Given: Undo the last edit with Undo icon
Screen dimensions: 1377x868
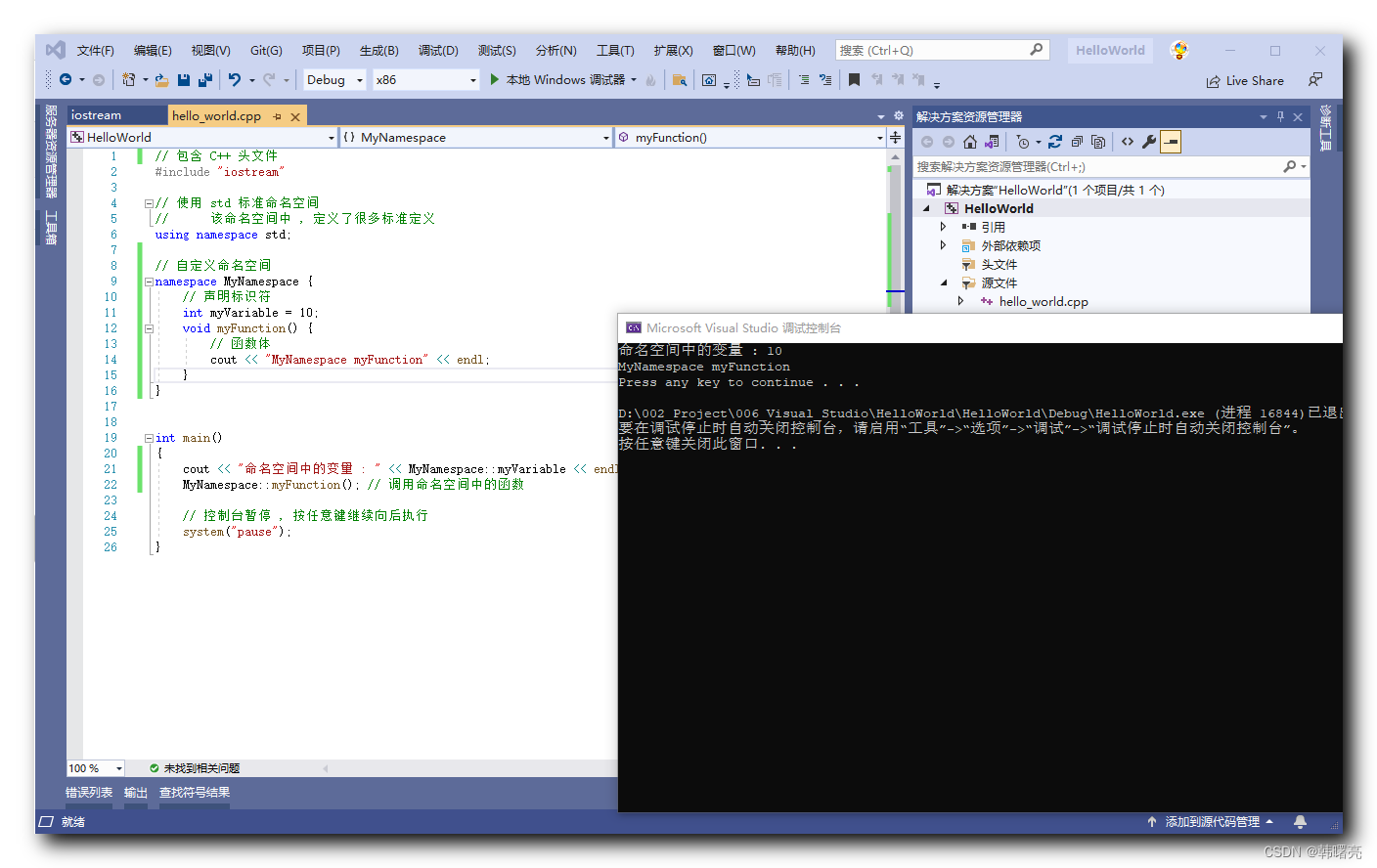Looking at the screenshot, I should coord(235,80).
